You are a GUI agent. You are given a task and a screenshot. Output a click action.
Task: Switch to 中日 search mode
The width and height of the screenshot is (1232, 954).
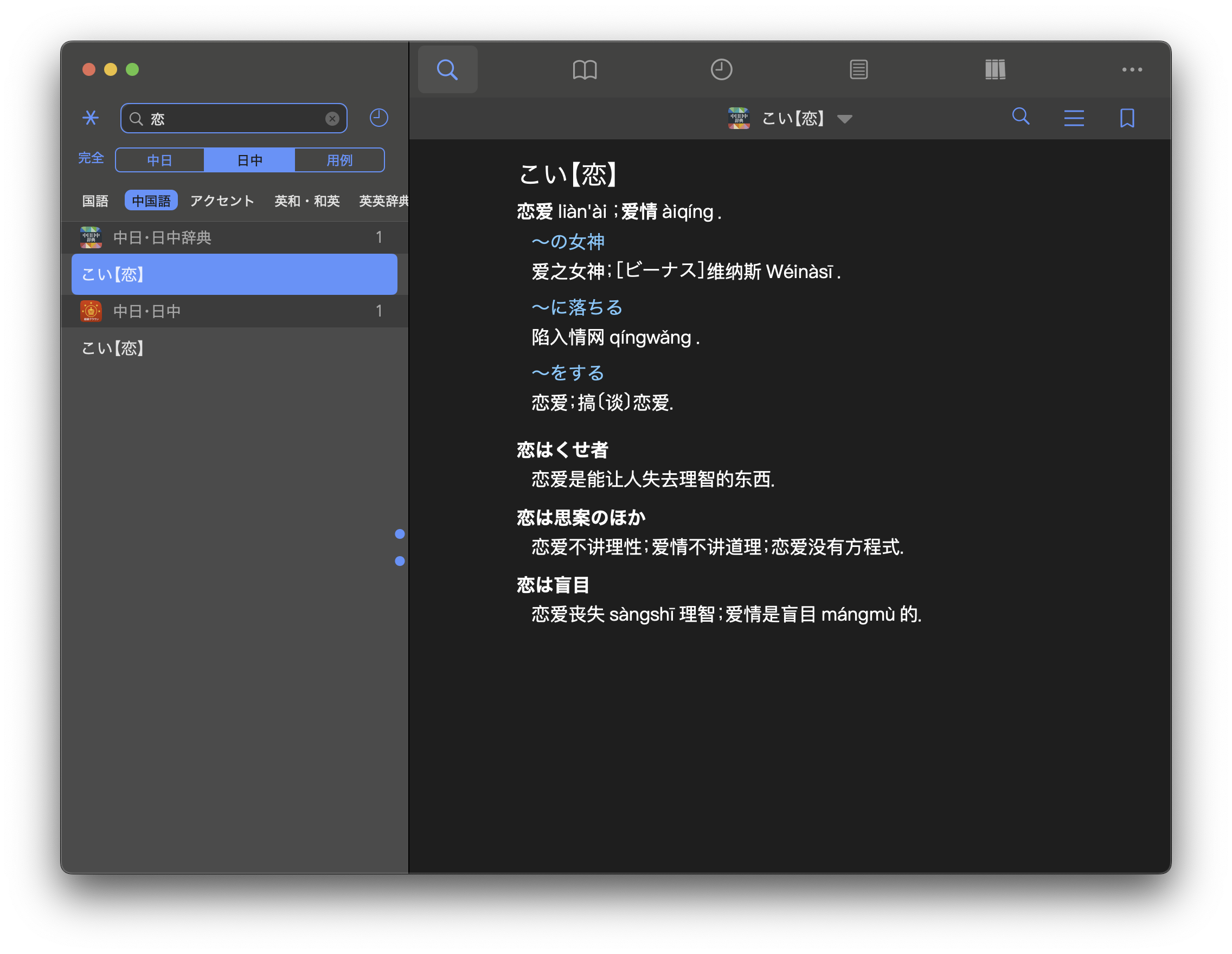(159, 160)
